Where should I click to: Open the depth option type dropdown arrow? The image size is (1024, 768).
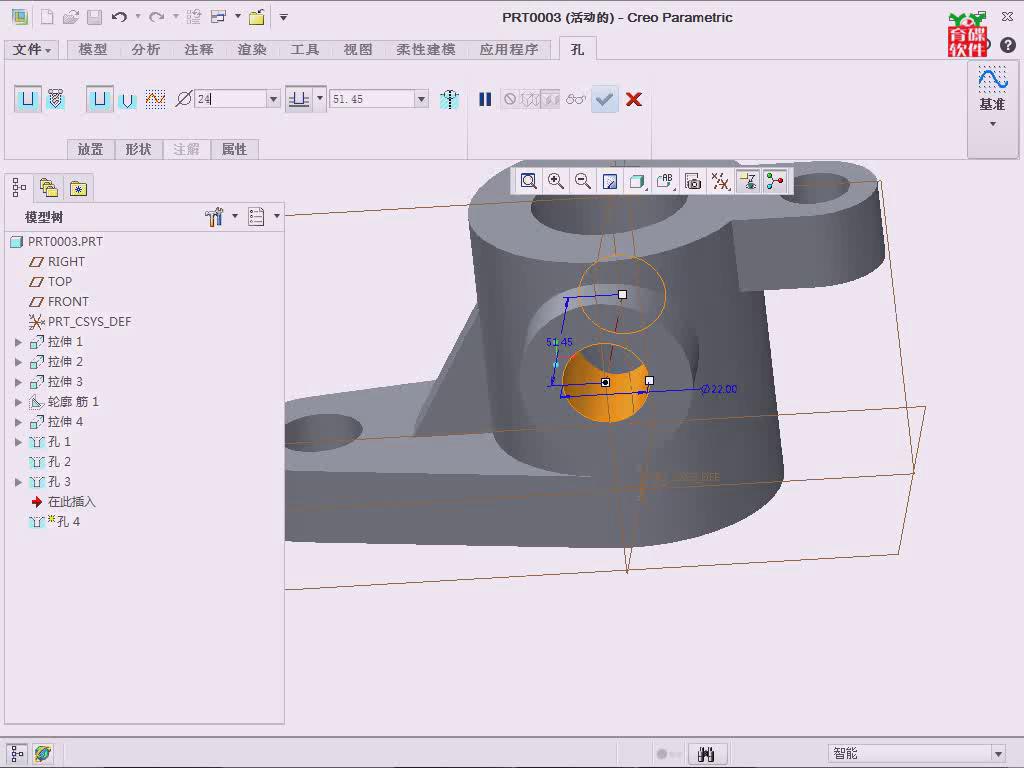(320, 99)
